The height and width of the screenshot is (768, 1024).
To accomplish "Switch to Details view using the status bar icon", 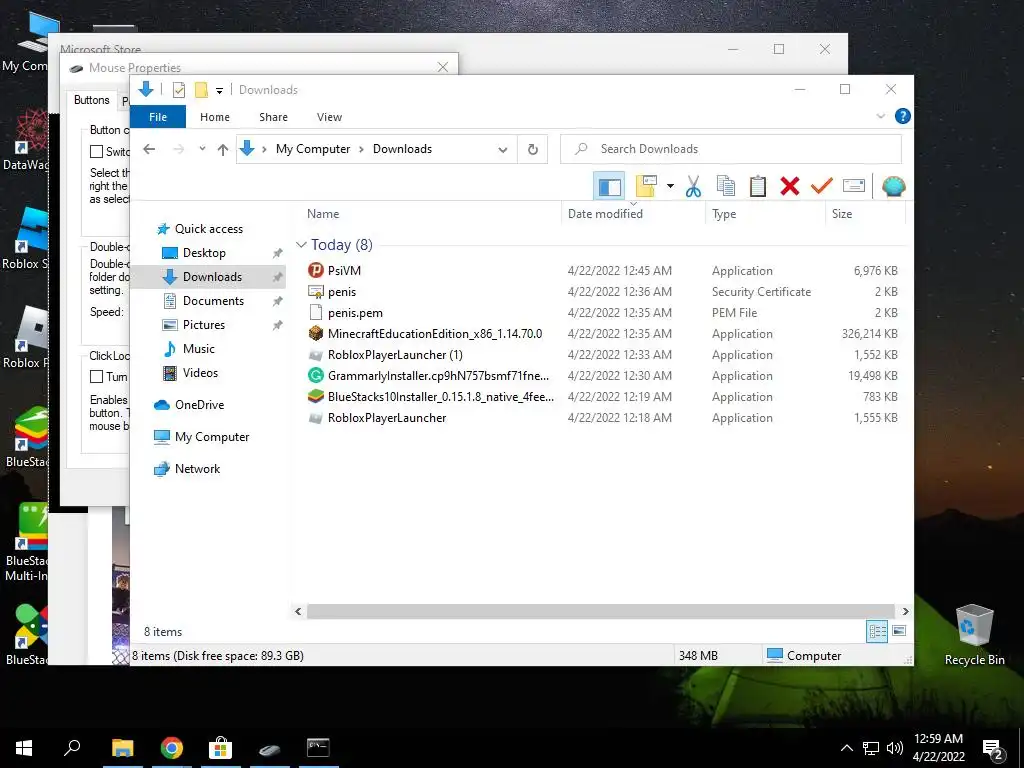I will [x=877, y=631].
